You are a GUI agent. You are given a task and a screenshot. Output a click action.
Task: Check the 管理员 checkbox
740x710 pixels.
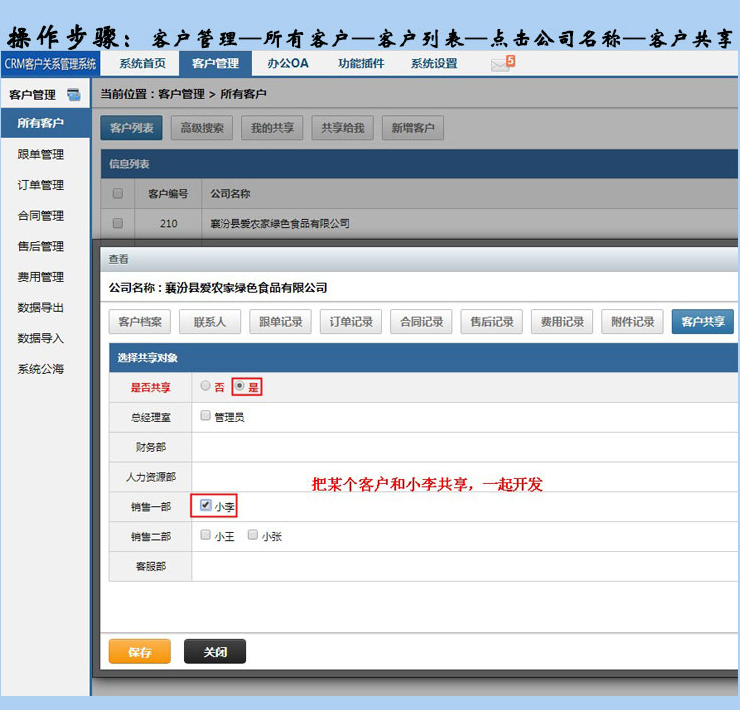tap(206, 416)
